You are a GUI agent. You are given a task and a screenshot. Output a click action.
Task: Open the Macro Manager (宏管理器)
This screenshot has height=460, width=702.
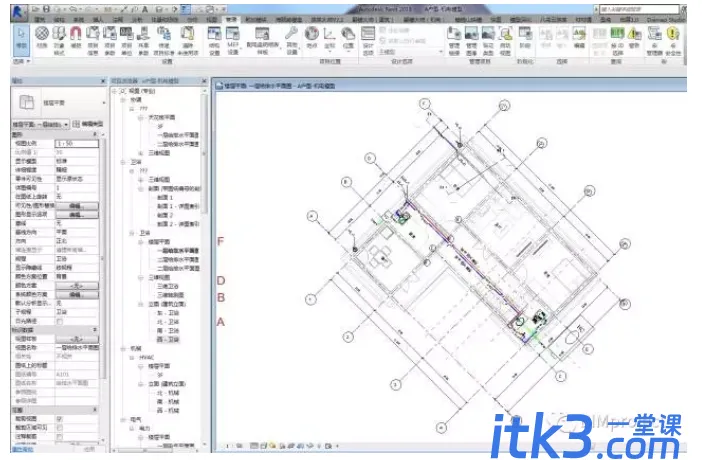pyautogui.click(x=655, y=39)
